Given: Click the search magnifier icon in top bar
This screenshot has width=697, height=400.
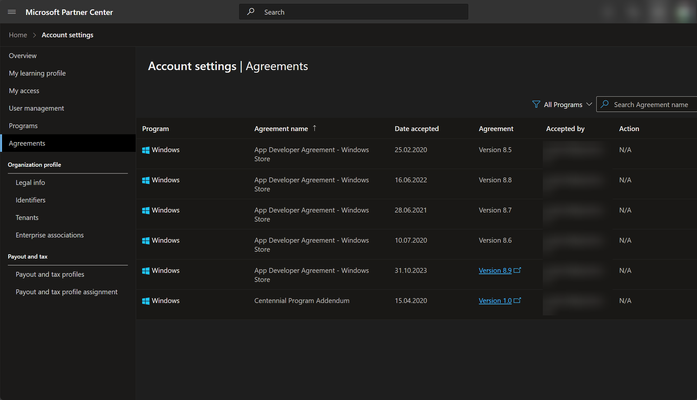Looking at the screenshot, I should coord(251,12).
